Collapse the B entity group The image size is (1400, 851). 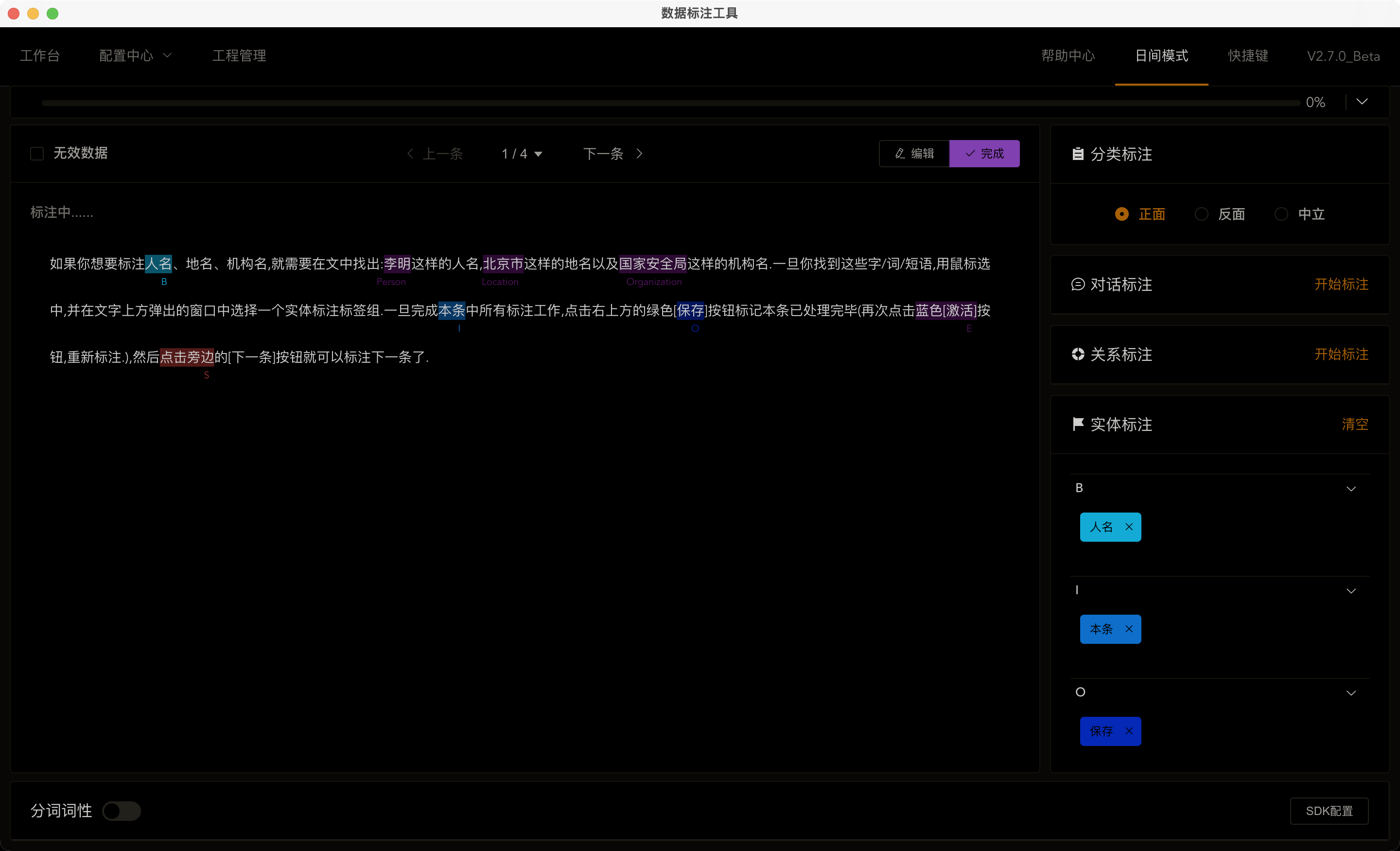(x=1350, y=489)
